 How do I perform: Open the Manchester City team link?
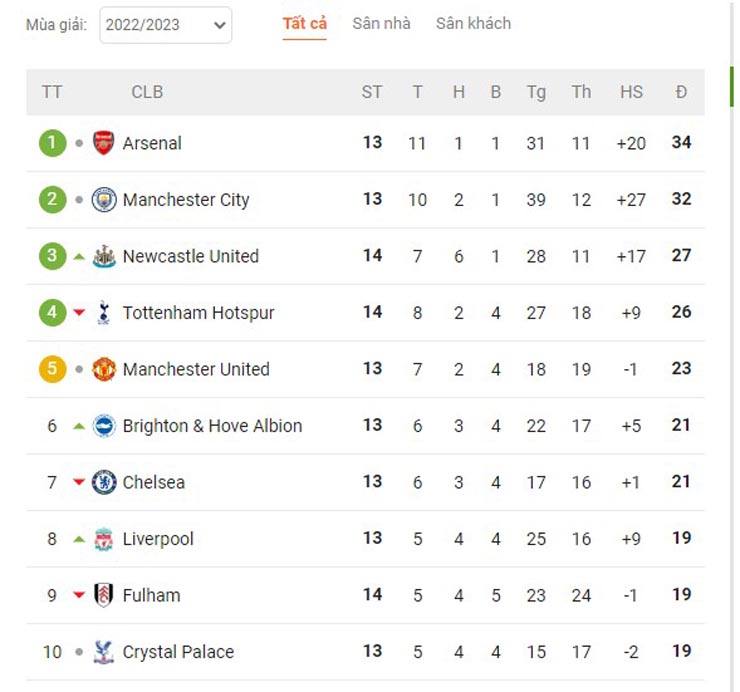click(x=186, y=200)
